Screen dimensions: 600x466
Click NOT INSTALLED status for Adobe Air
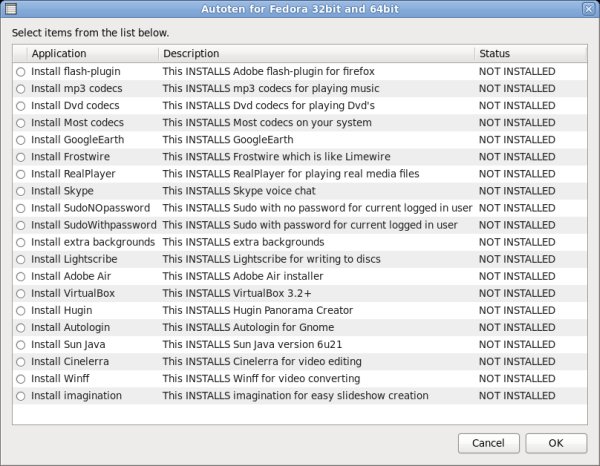[x=517, y=277]
